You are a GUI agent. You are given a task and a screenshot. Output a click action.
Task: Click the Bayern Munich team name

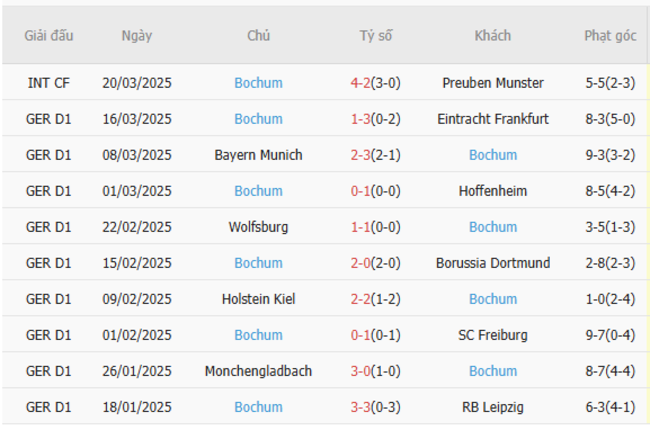(x=258, y=155)
